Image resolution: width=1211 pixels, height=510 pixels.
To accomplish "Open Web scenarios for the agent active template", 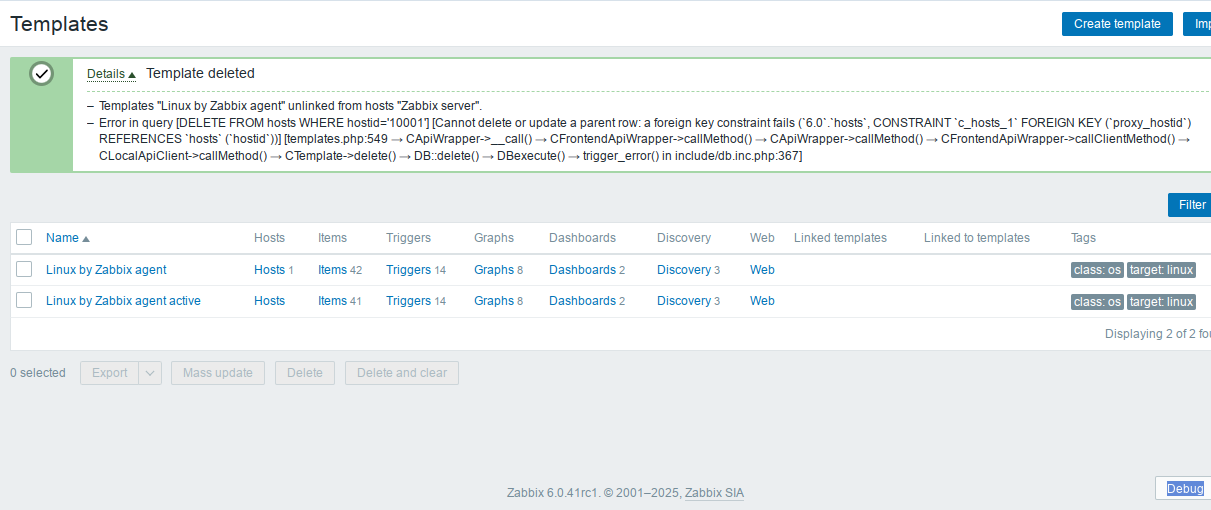I will pos(762,301).
